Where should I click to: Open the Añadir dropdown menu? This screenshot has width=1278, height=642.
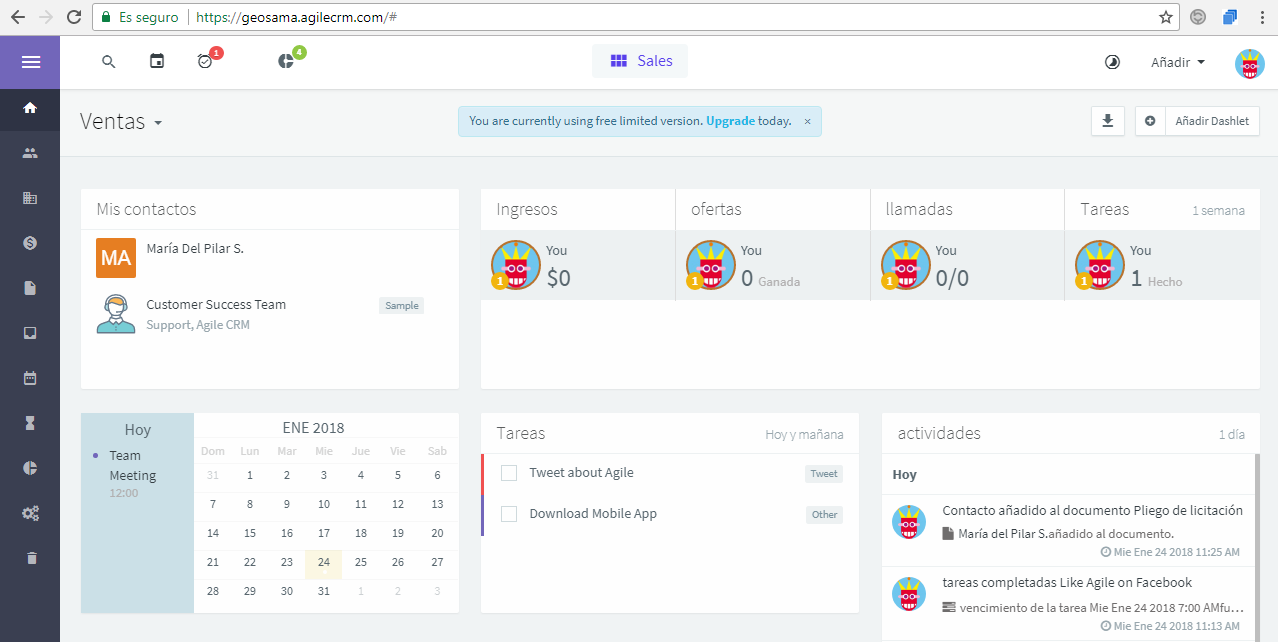click(1178, 62)
